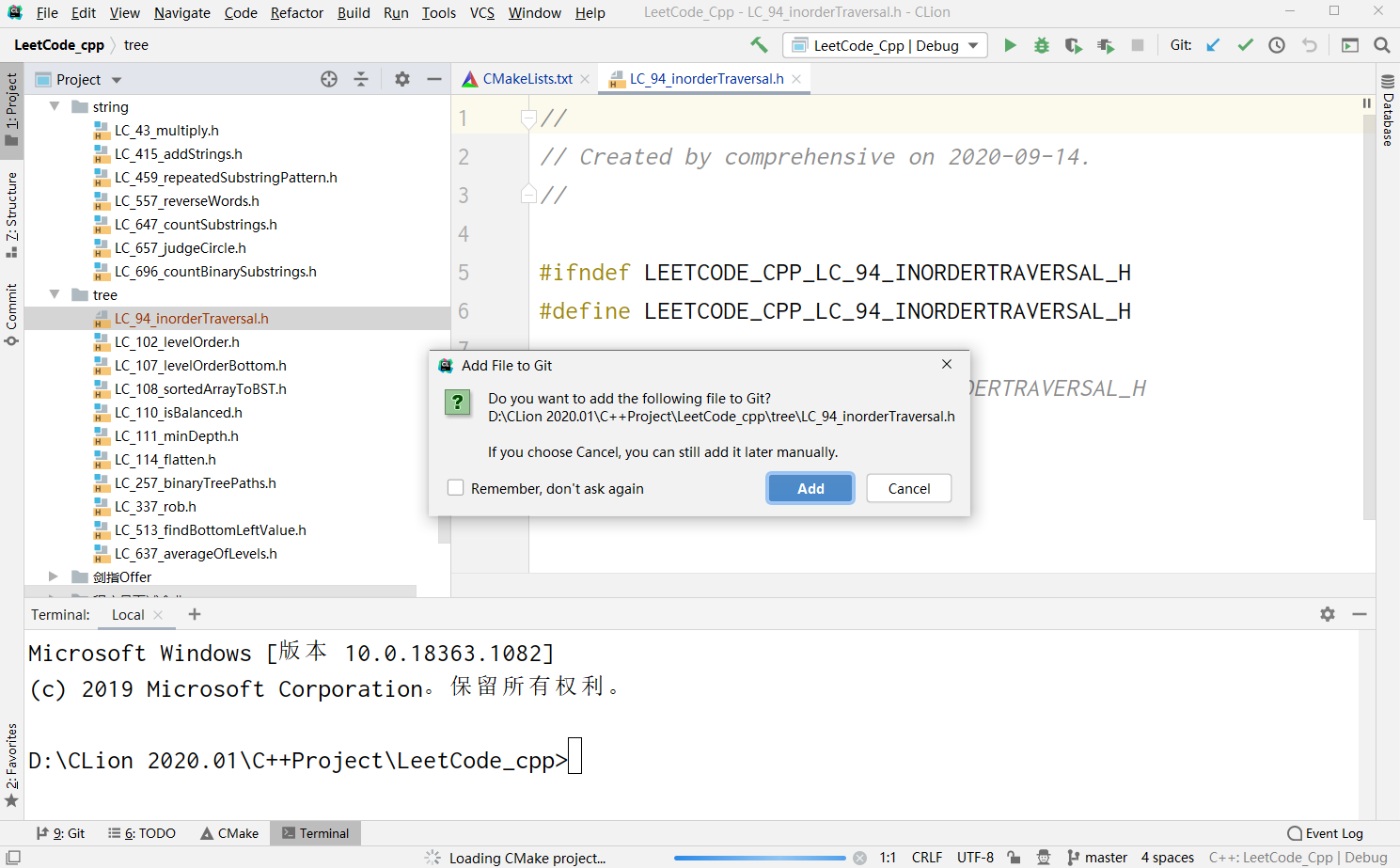The height and width of the screenshot is (868, 1400).
Task: Collapse the string folder
Action: [x=55, y=106]
